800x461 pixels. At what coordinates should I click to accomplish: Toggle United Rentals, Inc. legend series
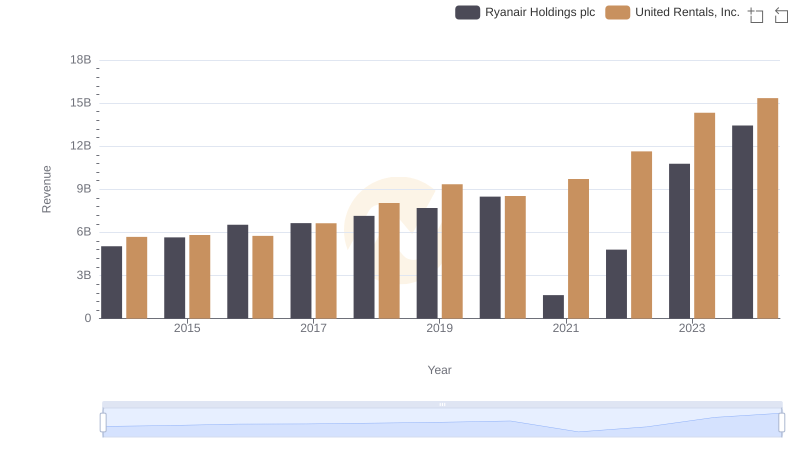tap(672, 12)
